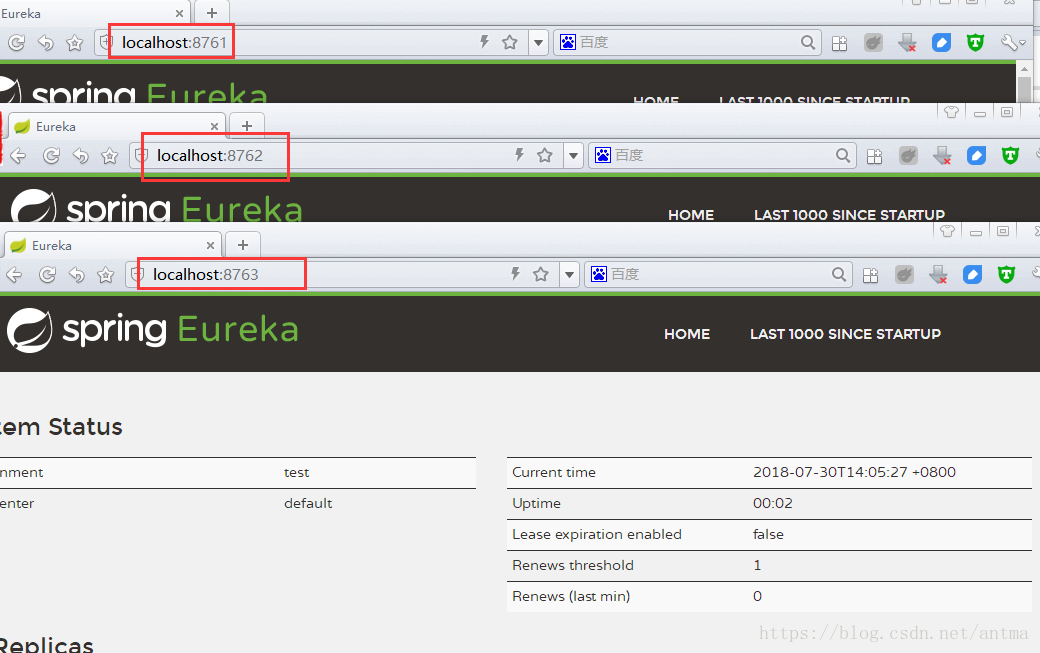The image size is (1040, 653).
Task: Click the lightning icon in localhost:8762 address bar
Action: tap(519, 155)
